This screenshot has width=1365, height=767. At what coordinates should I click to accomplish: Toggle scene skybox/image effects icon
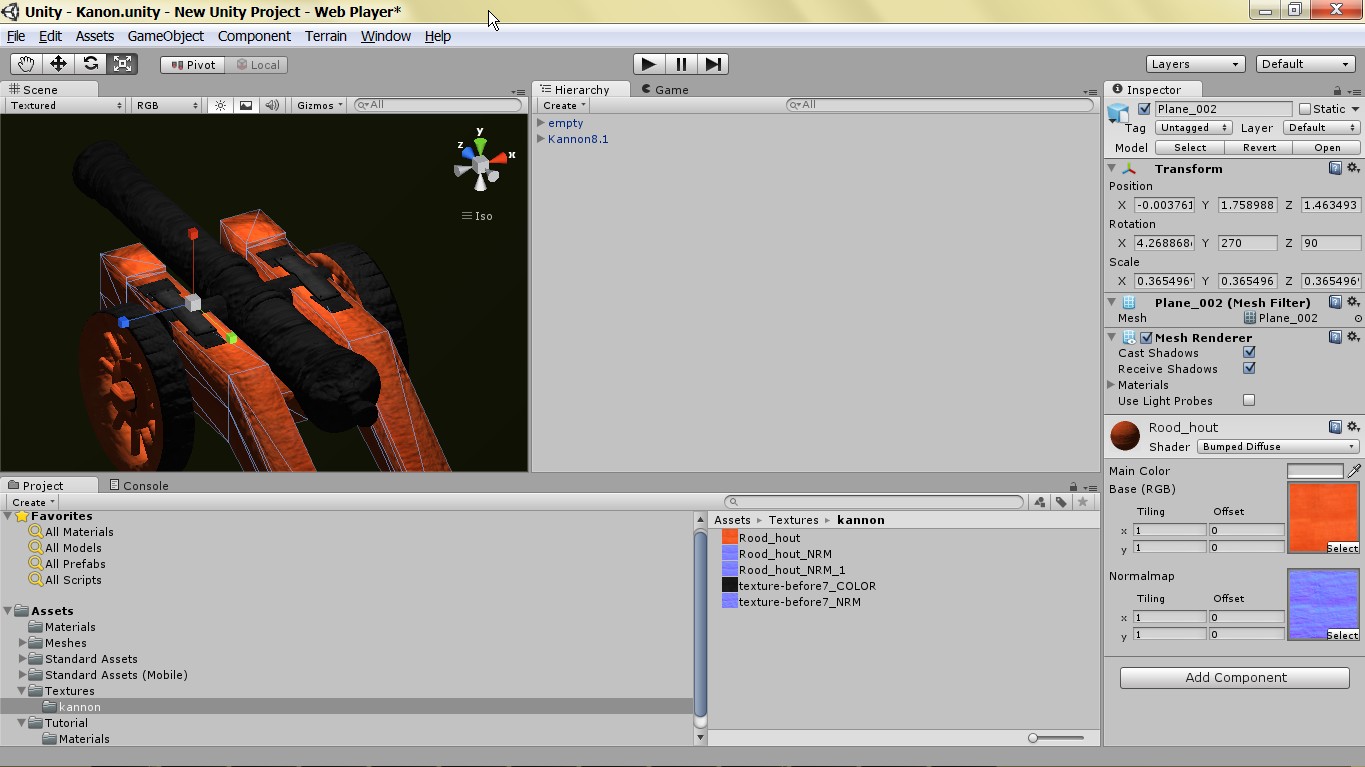(x=246, y=105)
